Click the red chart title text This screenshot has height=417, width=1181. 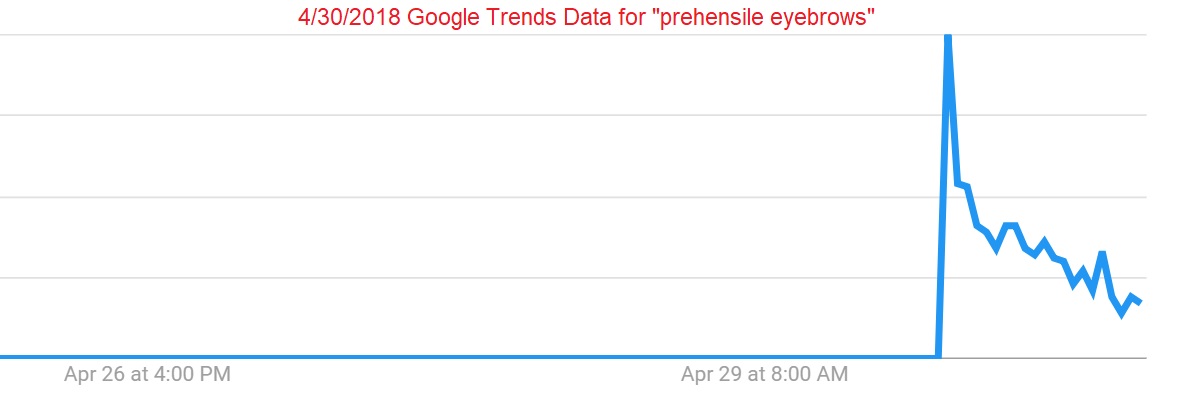pyautogui.click(x=586, y=17)
